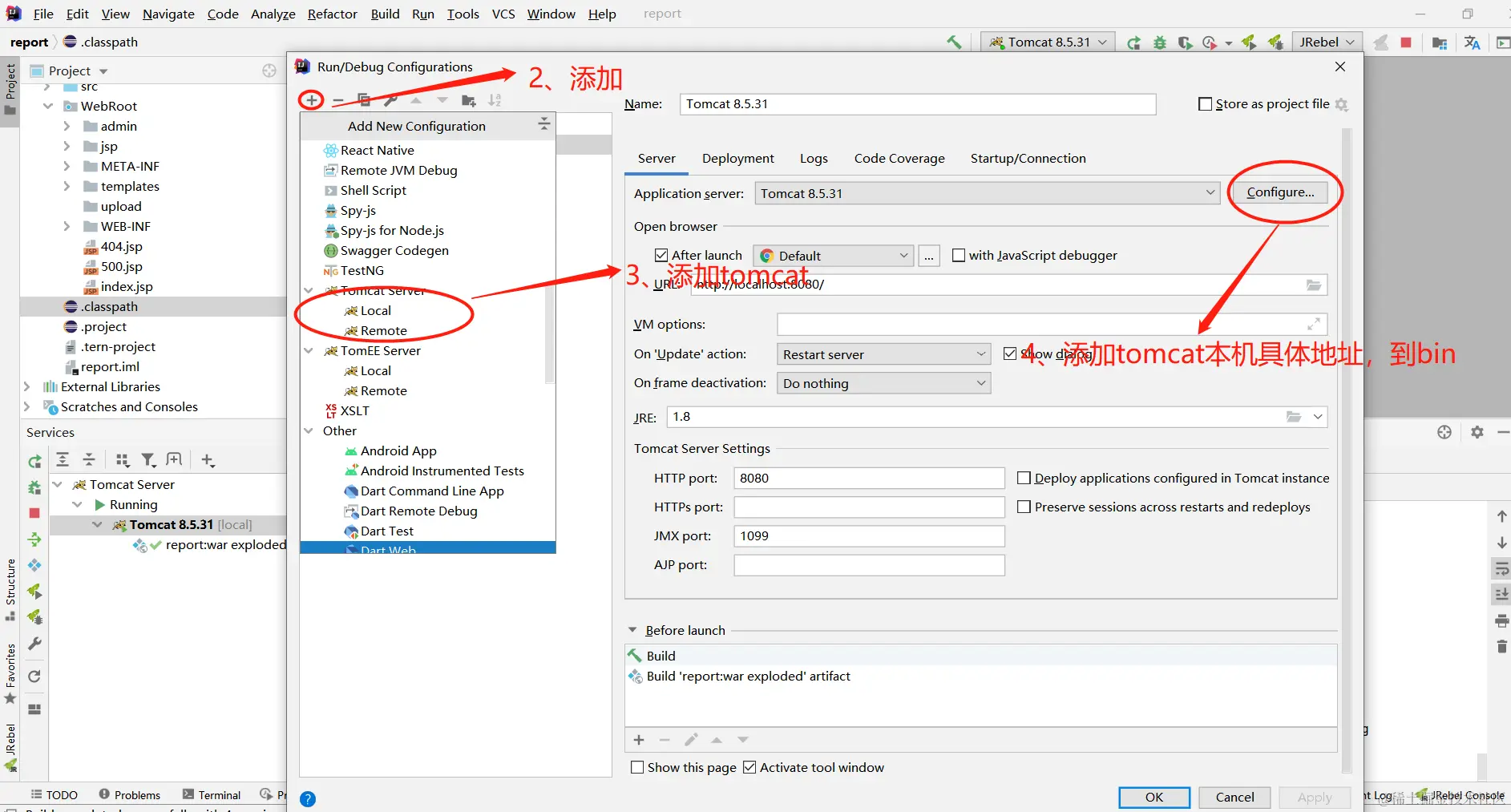Click the gear icon in the right tool panel

click(1477, 432)
